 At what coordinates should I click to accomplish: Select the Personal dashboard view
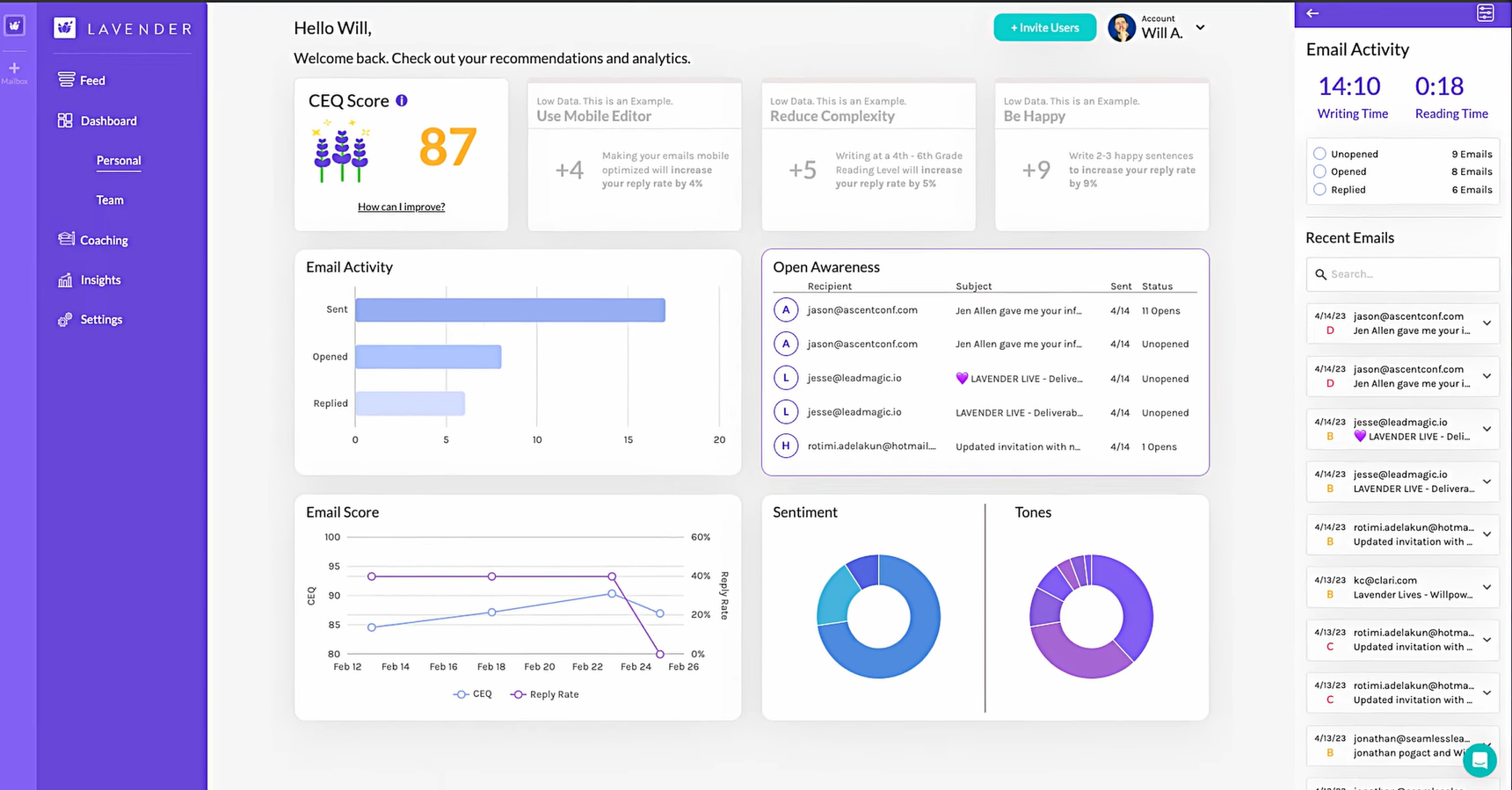click(x=119, y=161)
